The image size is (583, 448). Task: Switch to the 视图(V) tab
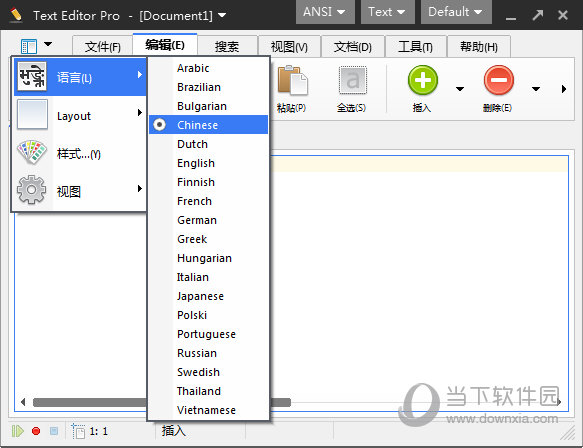pyautogui.click(x=289, y=47)
